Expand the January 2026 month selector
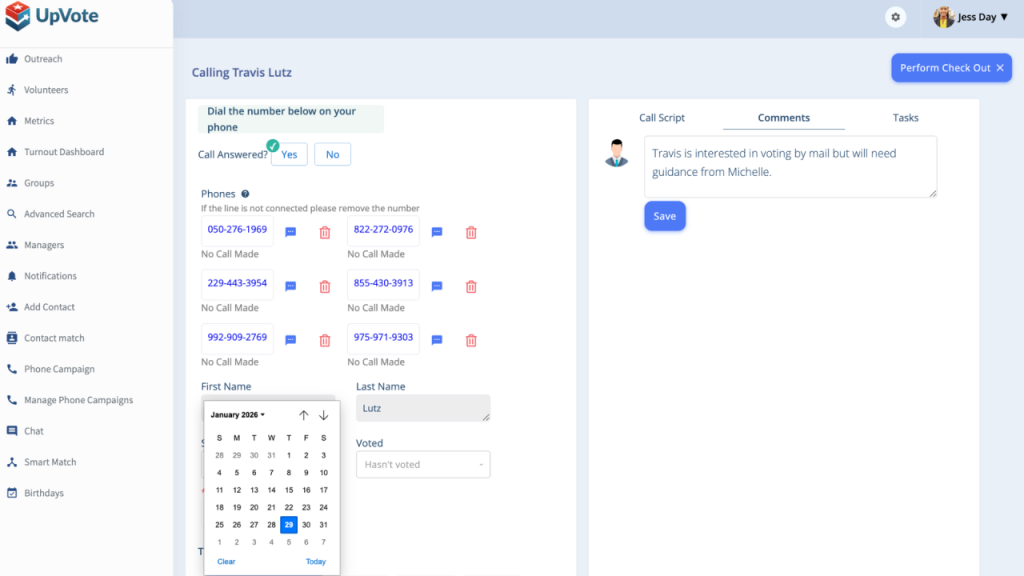 (238, 415)
